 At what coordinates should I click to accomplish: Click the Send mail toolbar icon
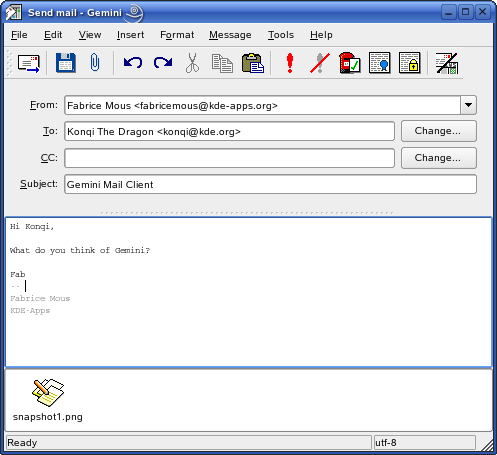click(x=29, y=63)
